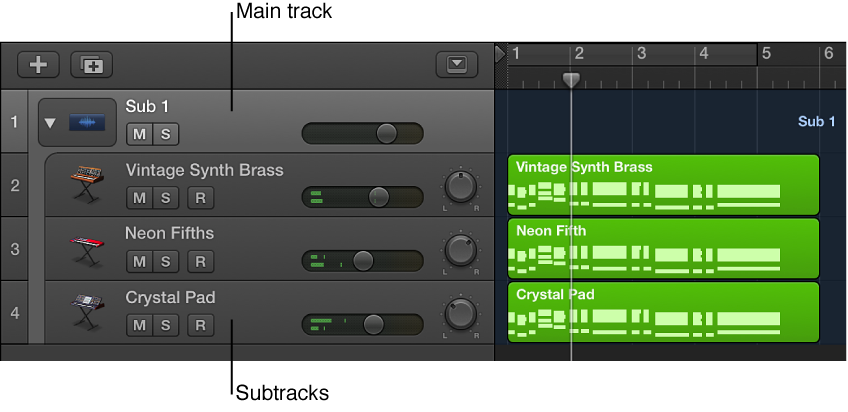The height and width of the screenshot is (412, 848).
Task: Click the Neon Fifths pan knob
Action: (x=461, y=251)
